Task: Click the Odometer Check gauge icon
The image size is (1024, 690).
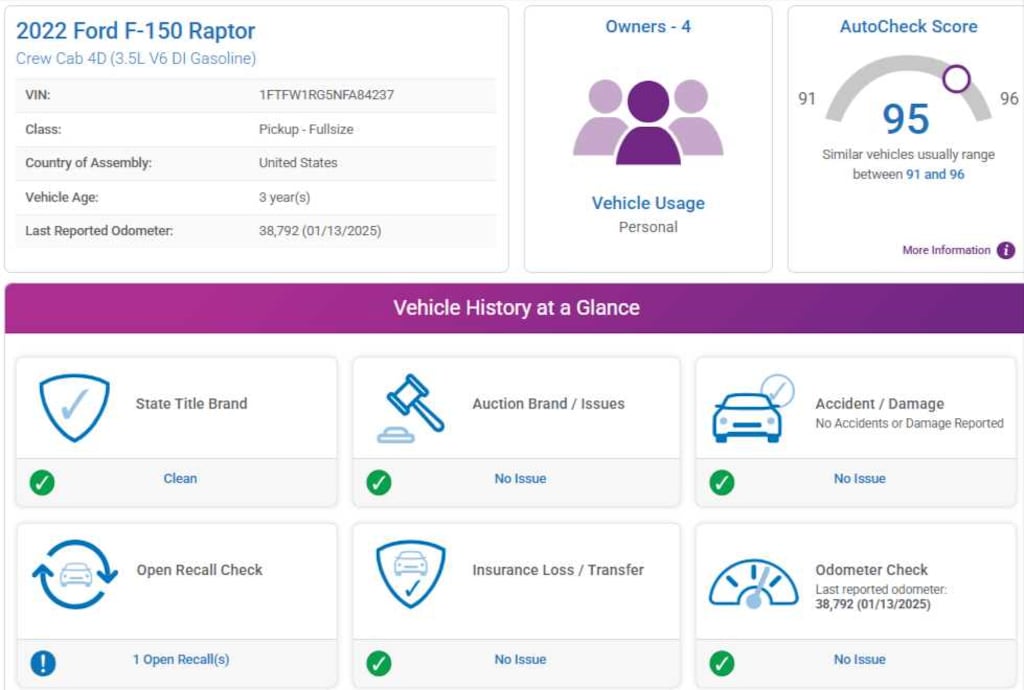Action: tap(753, 581)
